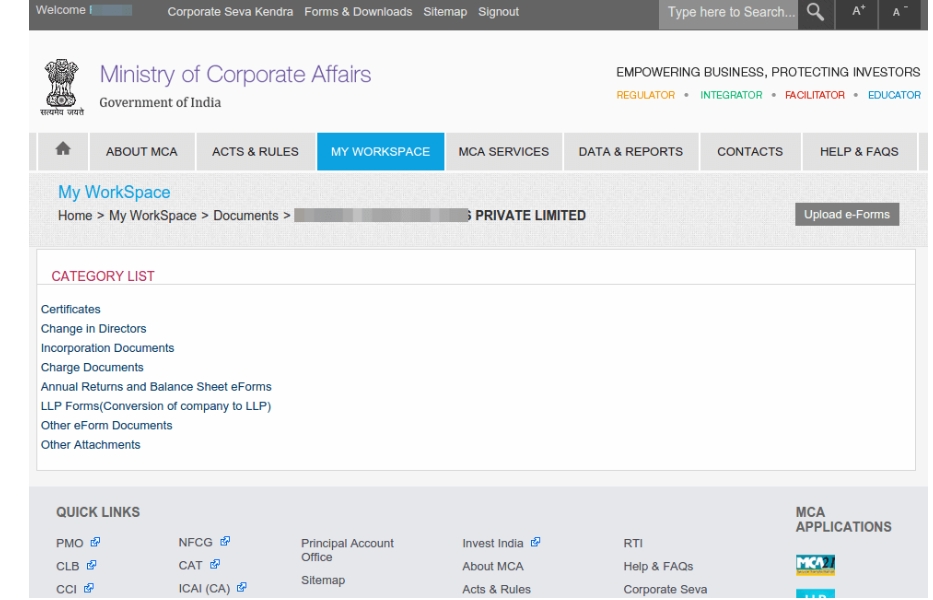The width and height of the screenshot is (933, 600).
Task: Click the REGULATOR tagline text
Action: coord(646,95)
